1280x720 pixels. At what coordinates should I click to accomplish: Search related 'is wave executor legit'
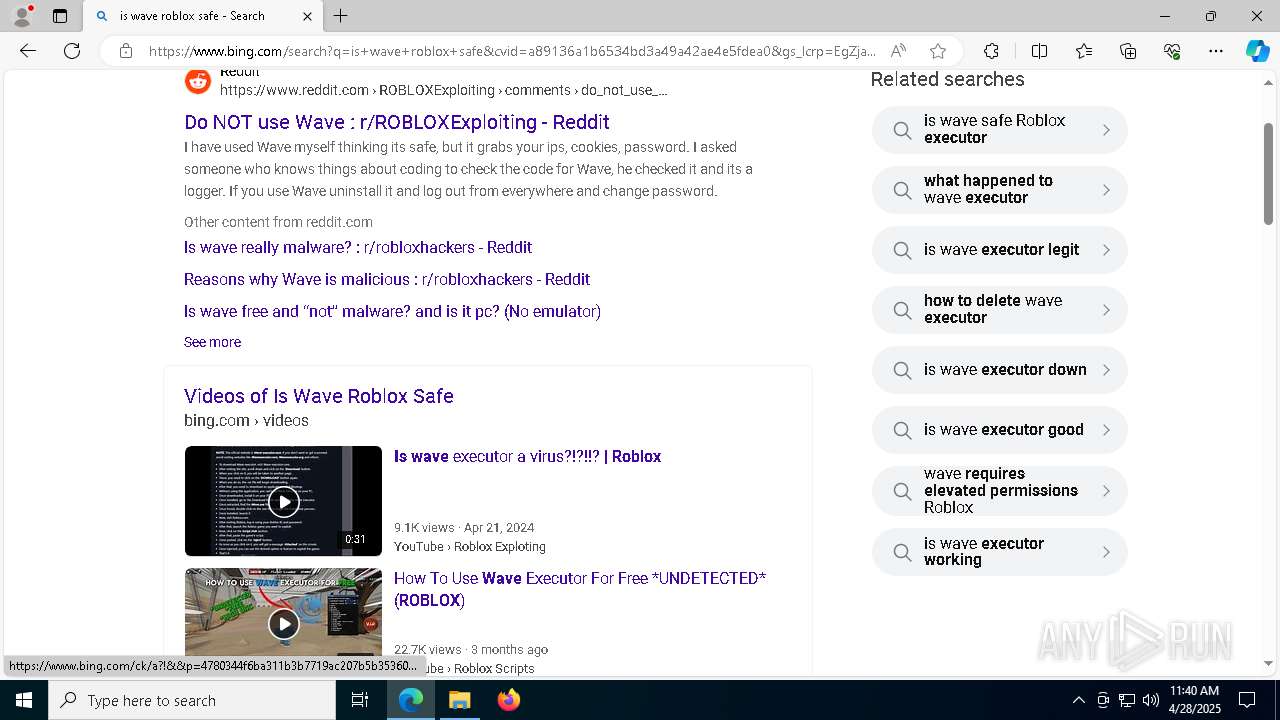click(x=1000, y=250)
